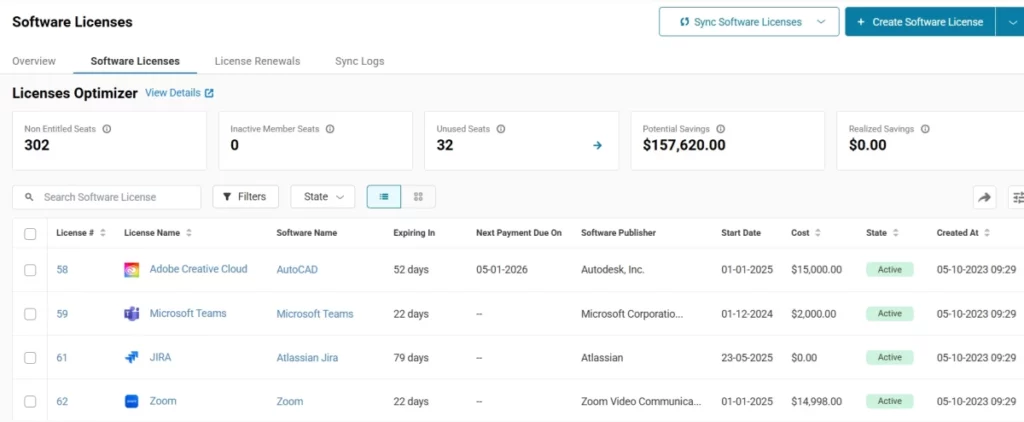
Task: Expand the Sync Software Licenses dropdown
Action: [821, 22]
